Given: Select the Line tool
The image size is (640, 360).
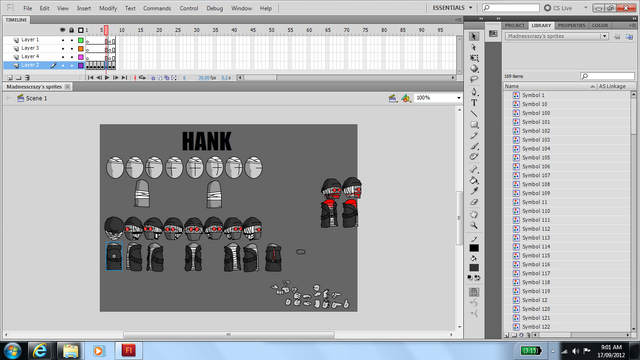Looking at the screenshot, I should click(x=474, y=114).
